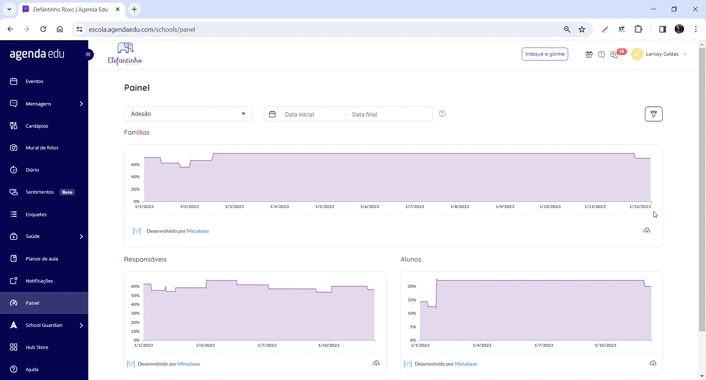Screen dimensions: 706x380
Task: Open a new browser tab
Action: click(x=134, y=9)
